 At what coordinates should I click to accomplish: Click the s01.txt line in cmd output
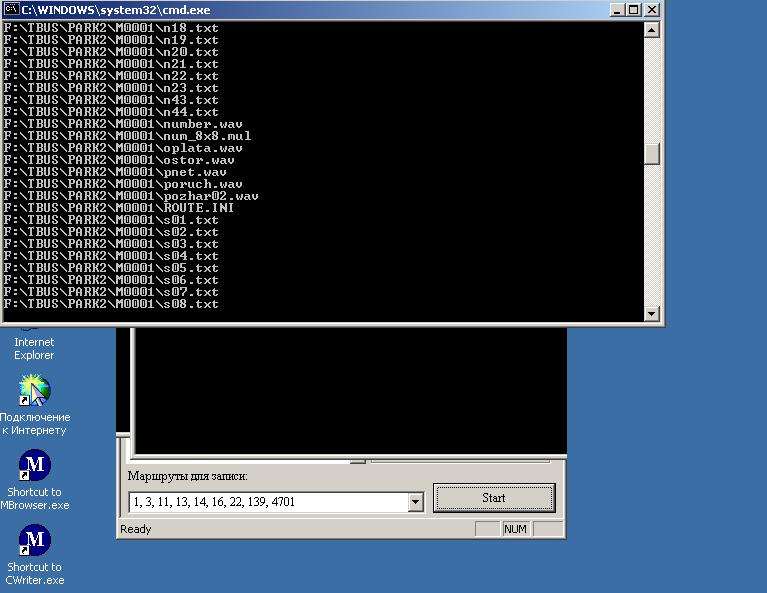click(111, 220)
